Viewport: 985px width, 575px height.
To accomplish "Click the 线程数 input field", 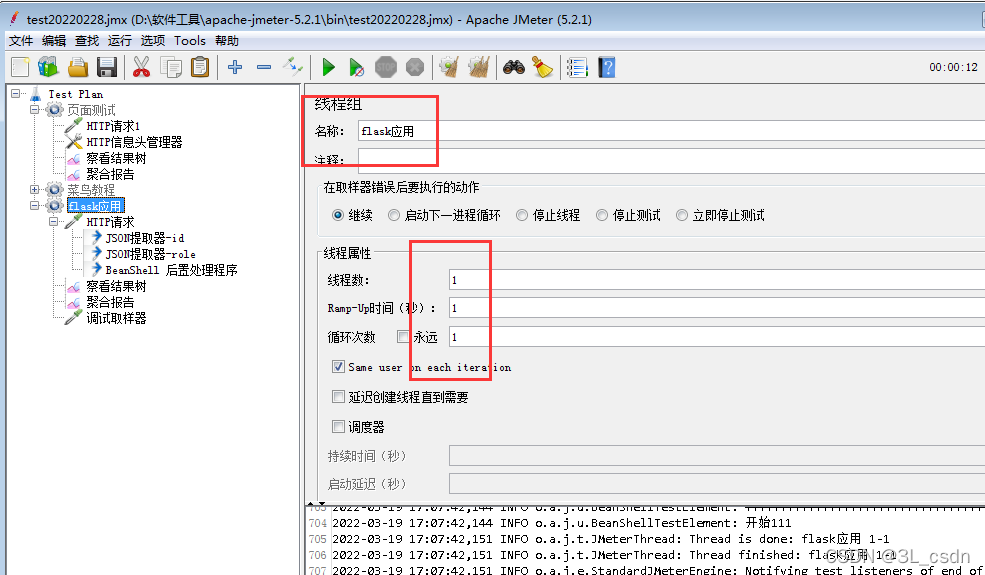I will [717, 280].
